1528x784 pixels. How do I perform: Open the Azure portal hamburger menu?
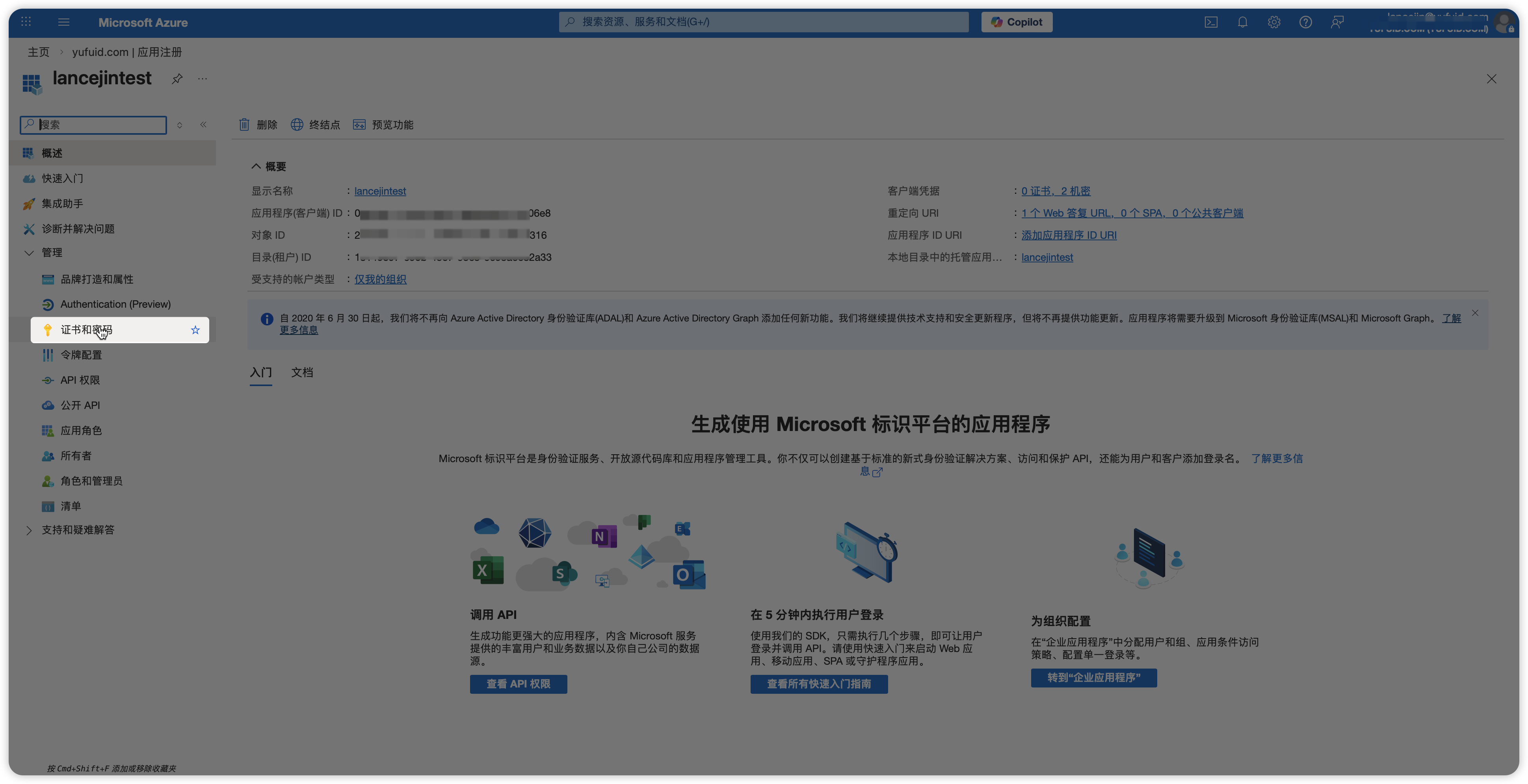pyautogui.click(x=64, y=22)
